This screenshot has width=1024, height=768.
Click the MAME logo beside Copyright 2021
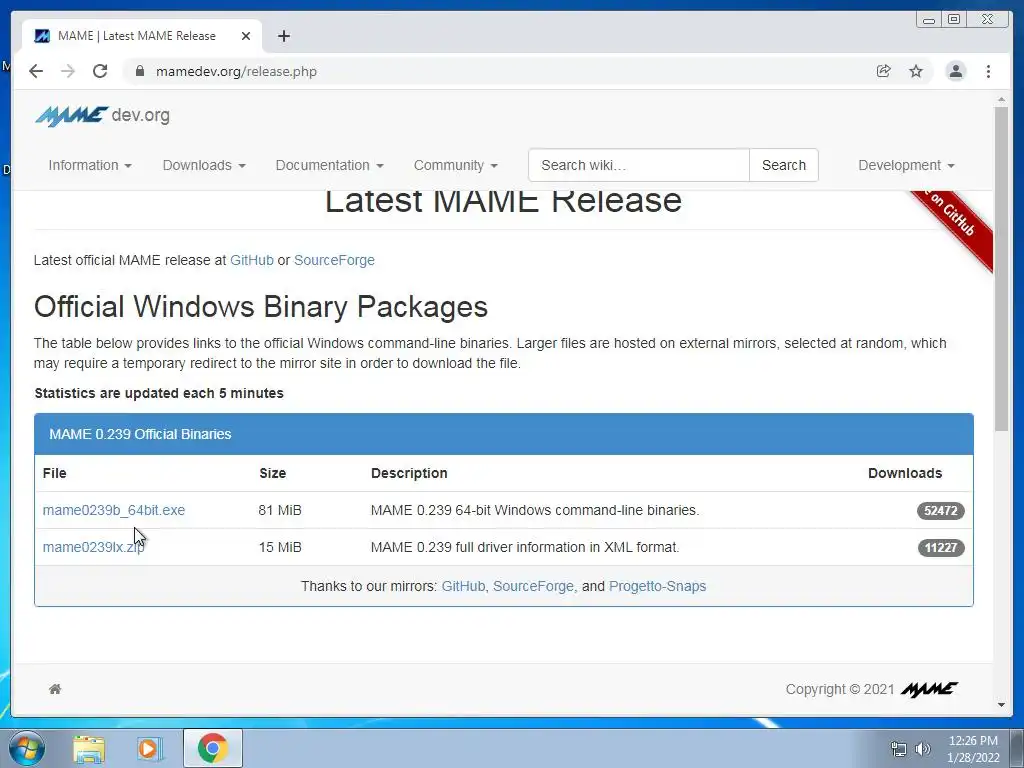[930, 689]
